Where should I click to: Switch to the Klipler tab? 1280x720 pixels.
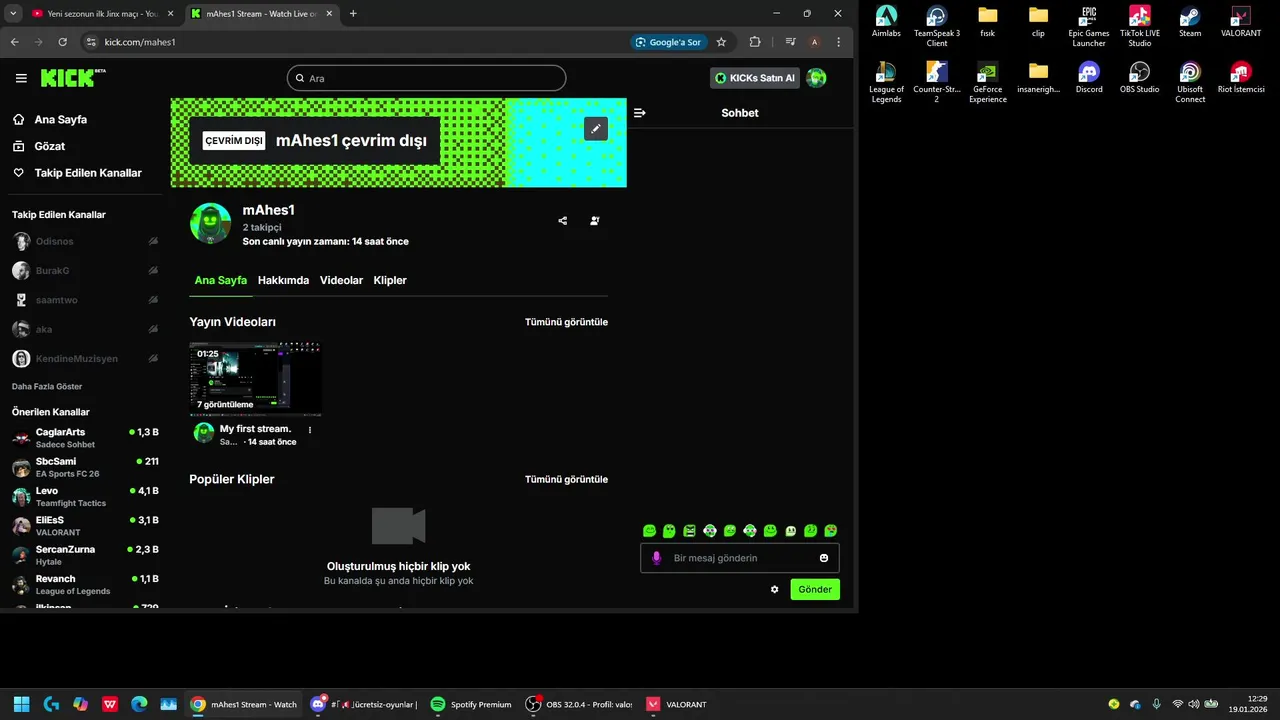(x=390, y=280)
